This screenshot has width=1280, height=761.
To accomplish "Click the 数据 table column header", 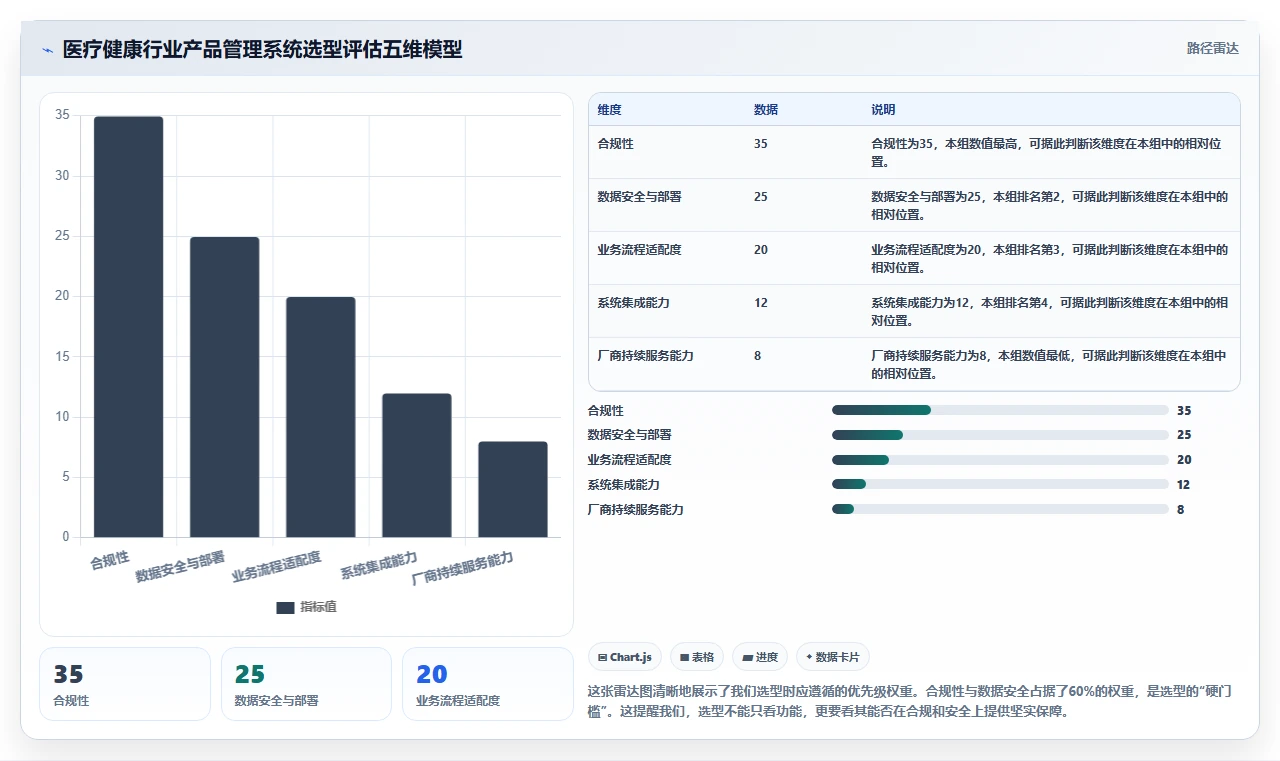I will (766, 109).
